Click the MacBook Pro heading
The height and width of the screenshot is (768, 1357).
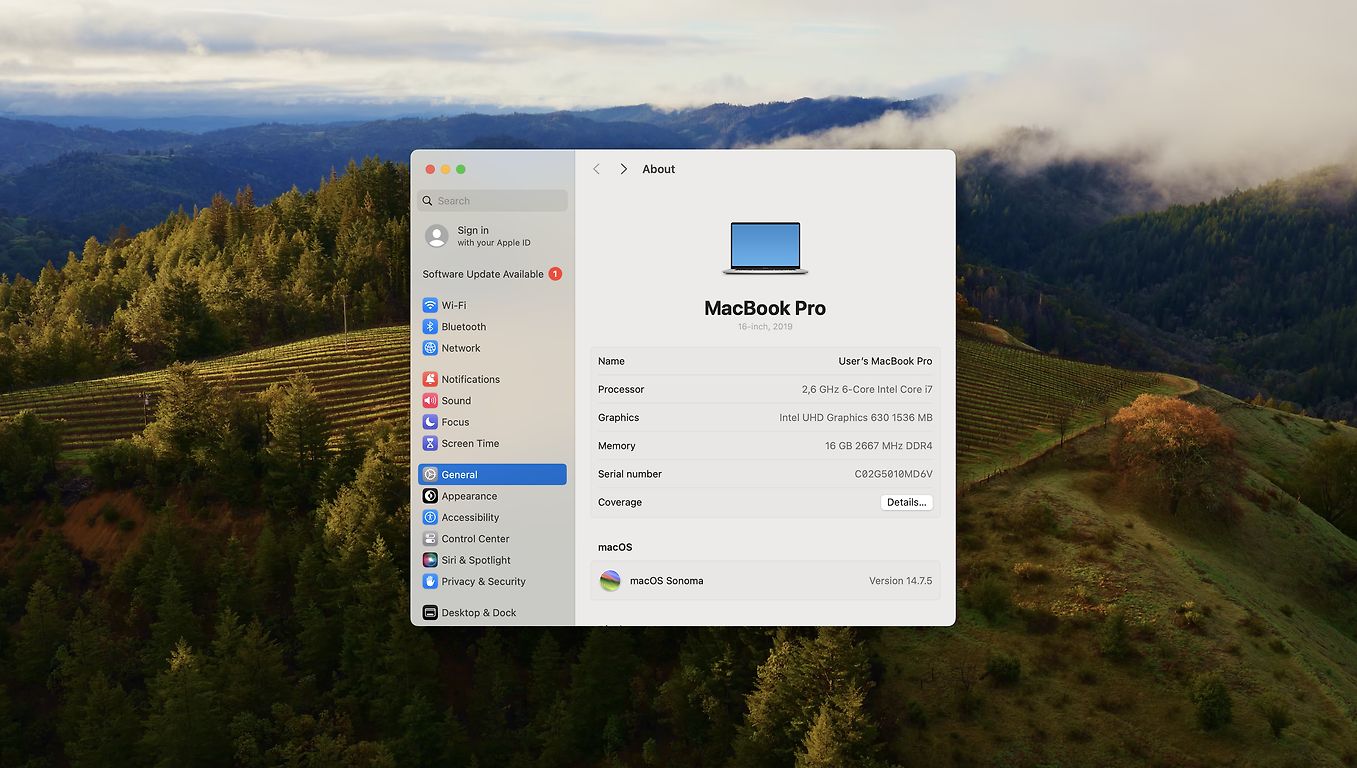765,308
